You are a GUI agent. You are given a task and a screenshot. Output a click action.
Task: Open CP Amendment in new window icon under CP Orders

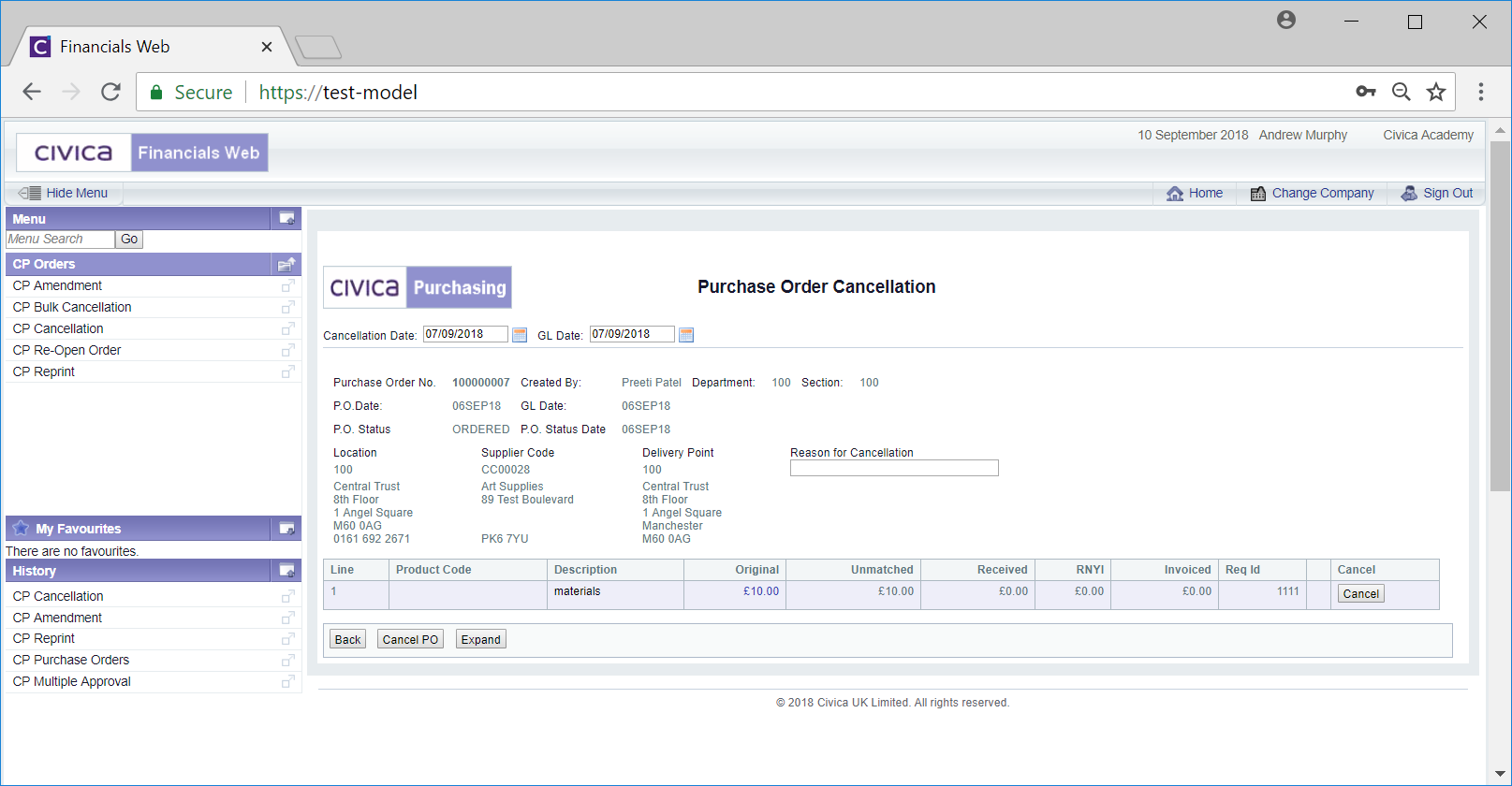point(288,285)
